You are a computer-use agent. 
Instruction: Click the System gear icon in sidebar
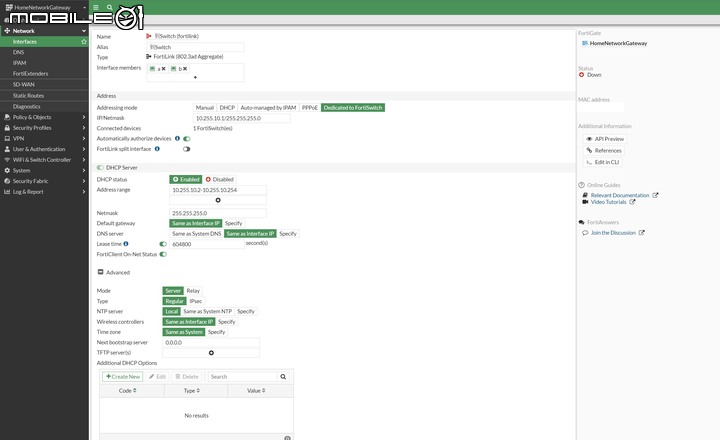click(x=7, y=170)
